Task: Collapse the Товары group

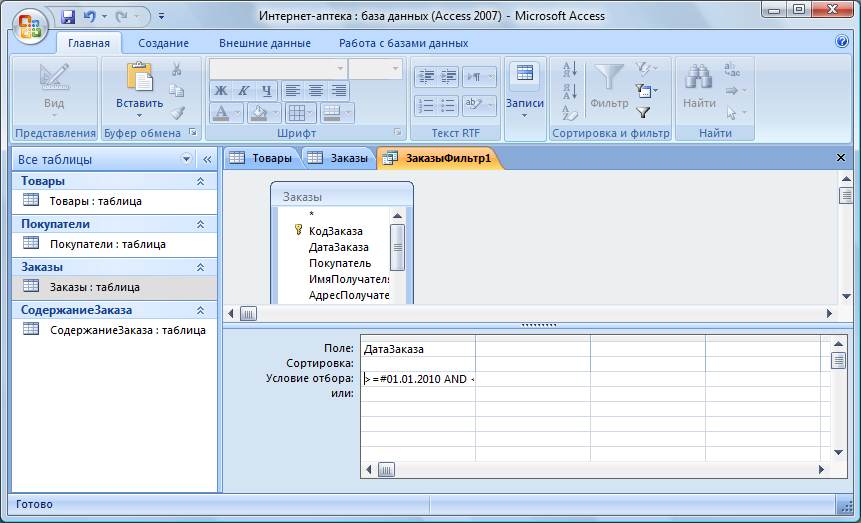Action: coord(200,181)
